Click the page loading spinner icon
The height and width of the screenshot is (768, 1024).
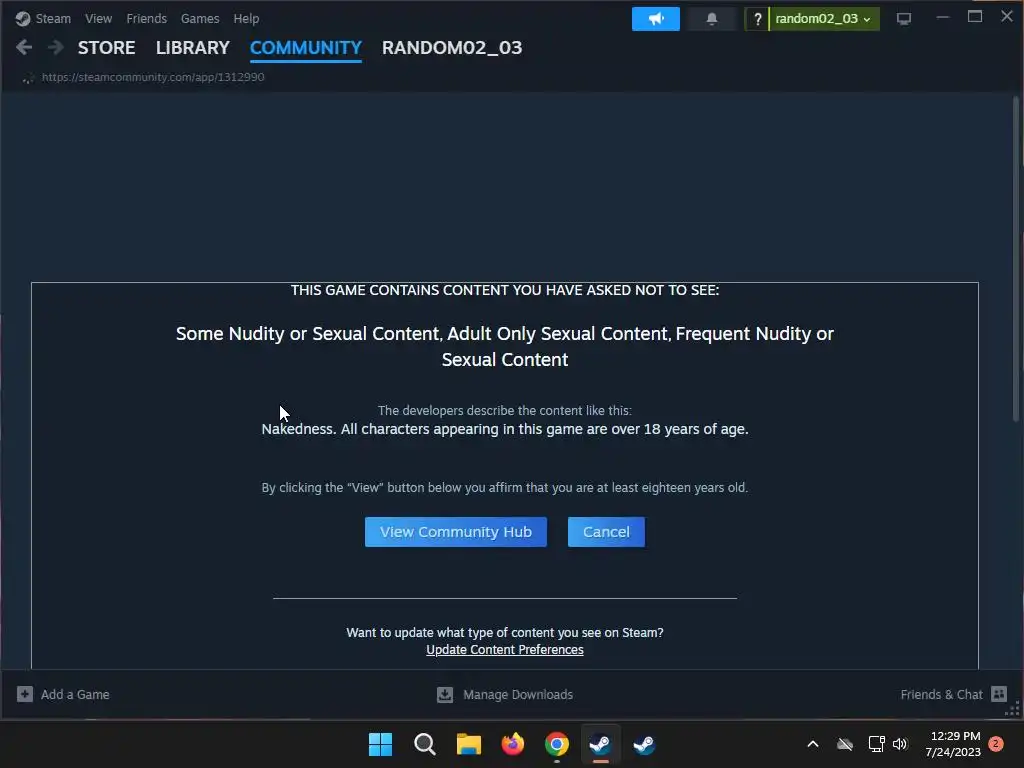(x=27, y=78)
